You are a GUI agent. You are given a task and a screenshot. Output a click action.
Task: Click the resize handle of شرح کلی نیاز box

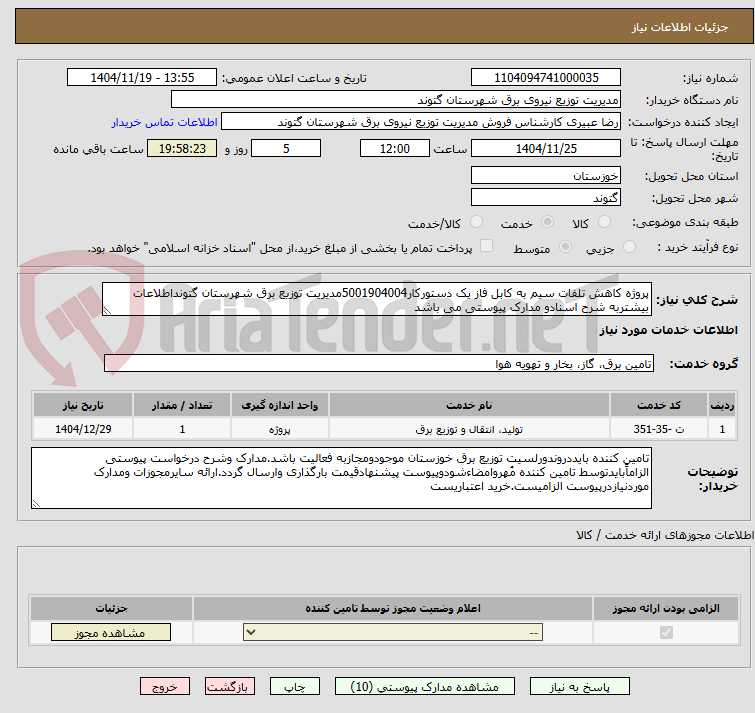click(107, 311)
